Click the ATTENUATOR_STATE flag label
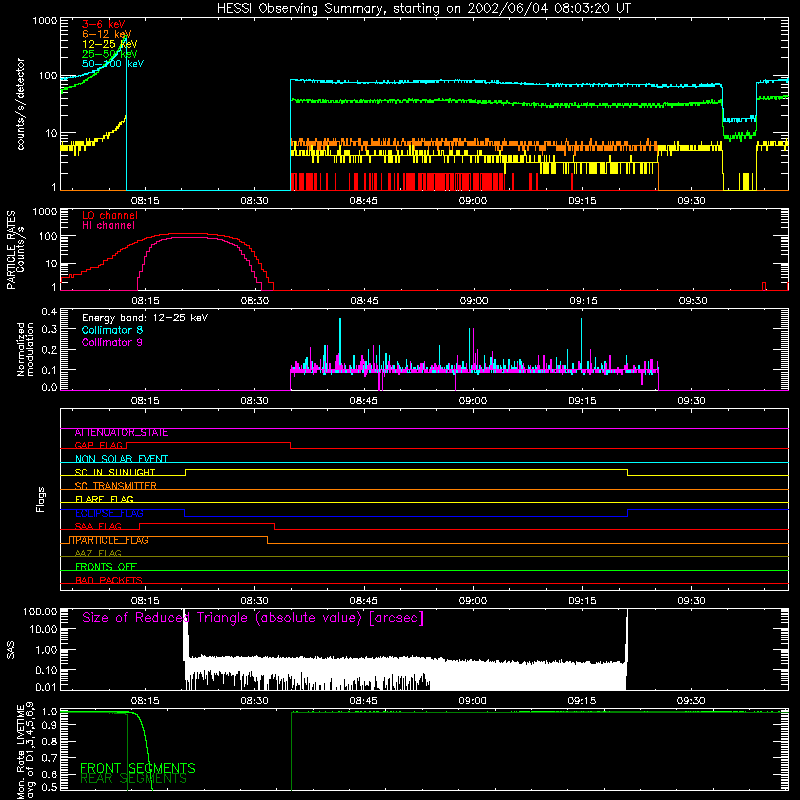Viewport: 800px width, 800px height. (x=121, y=433)
